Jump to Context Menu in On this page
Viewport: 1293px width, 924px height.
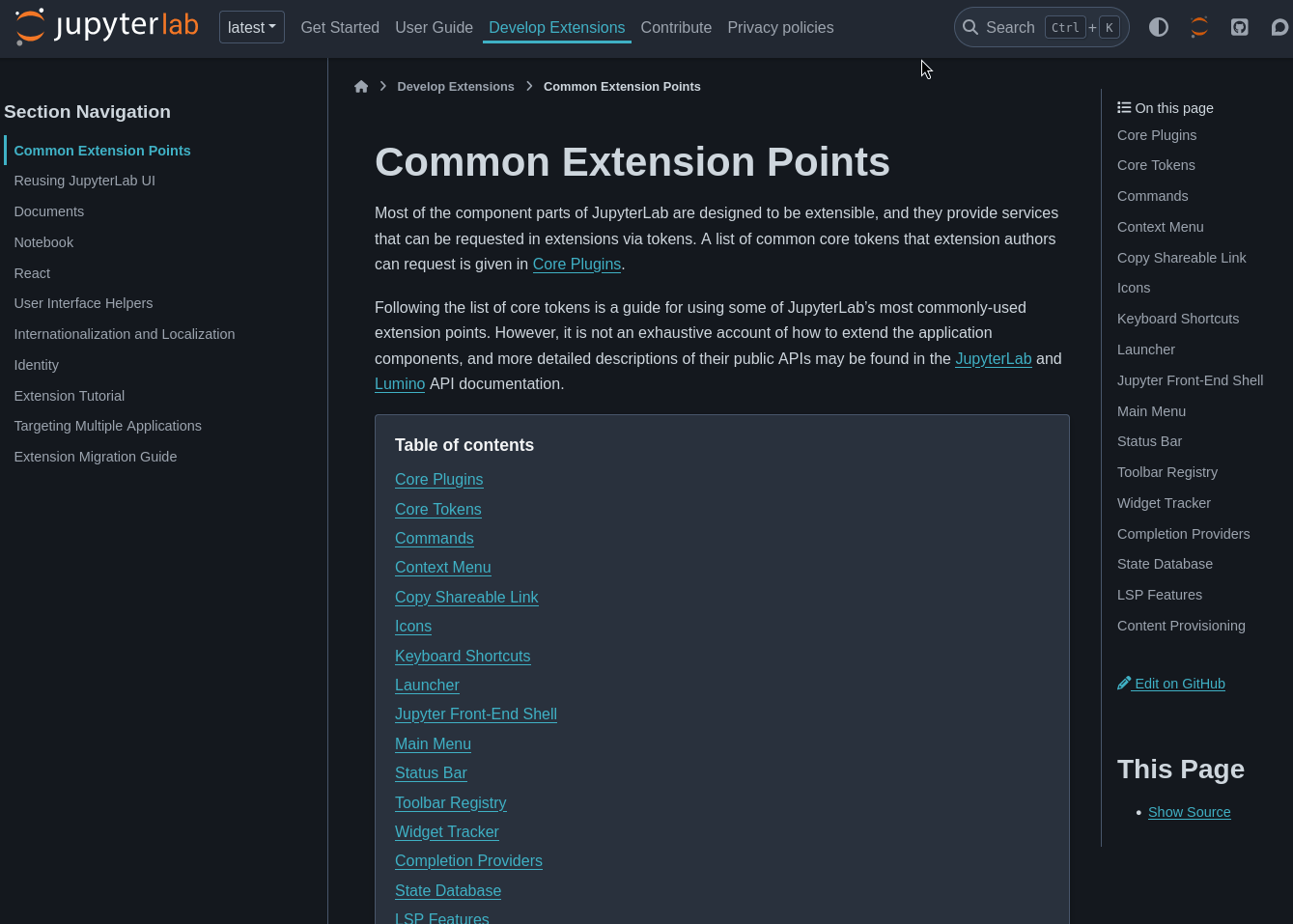click(1160, 227)
